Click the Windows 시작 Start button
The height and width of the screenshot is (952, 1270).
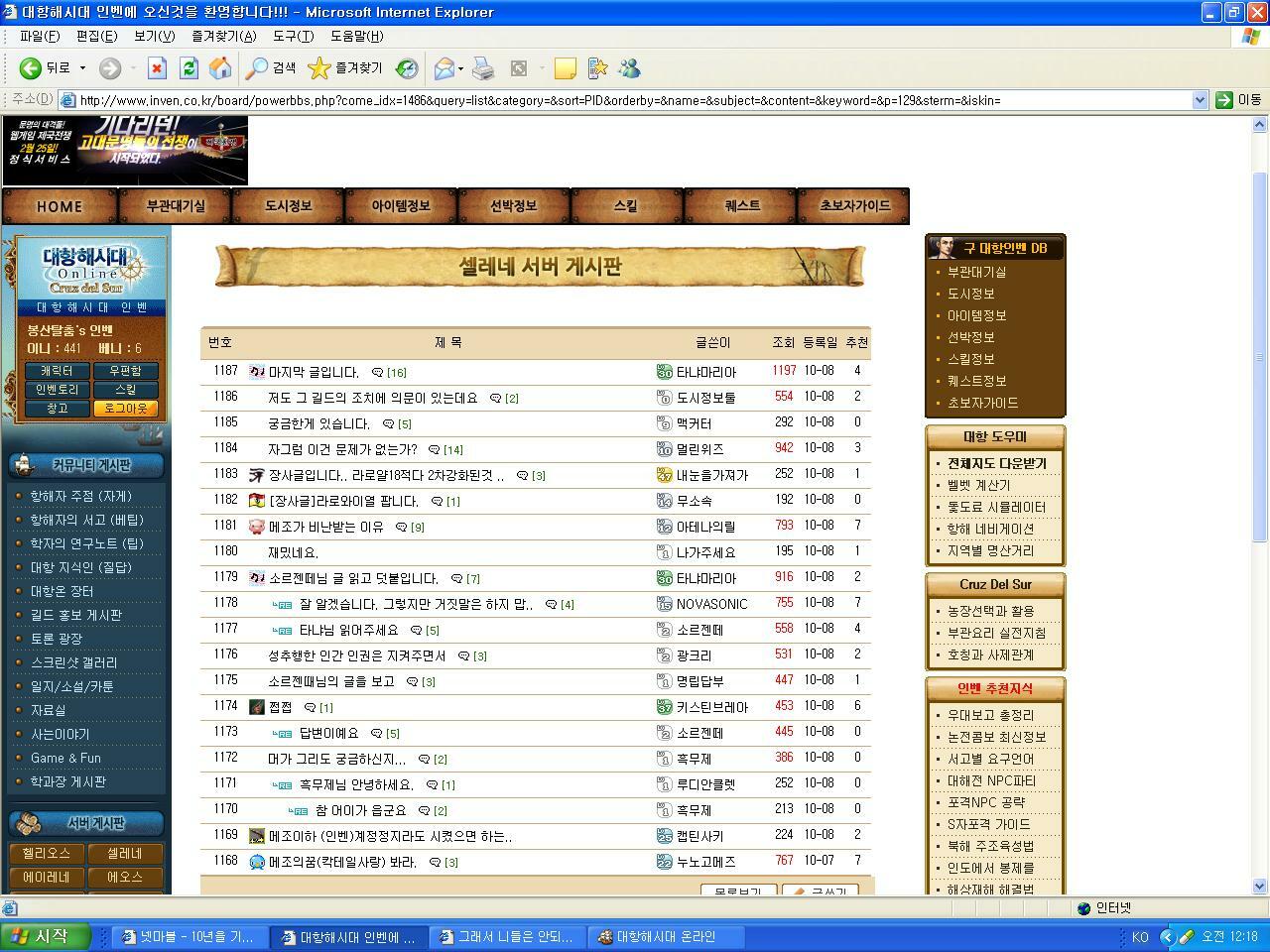coord(47,936)
